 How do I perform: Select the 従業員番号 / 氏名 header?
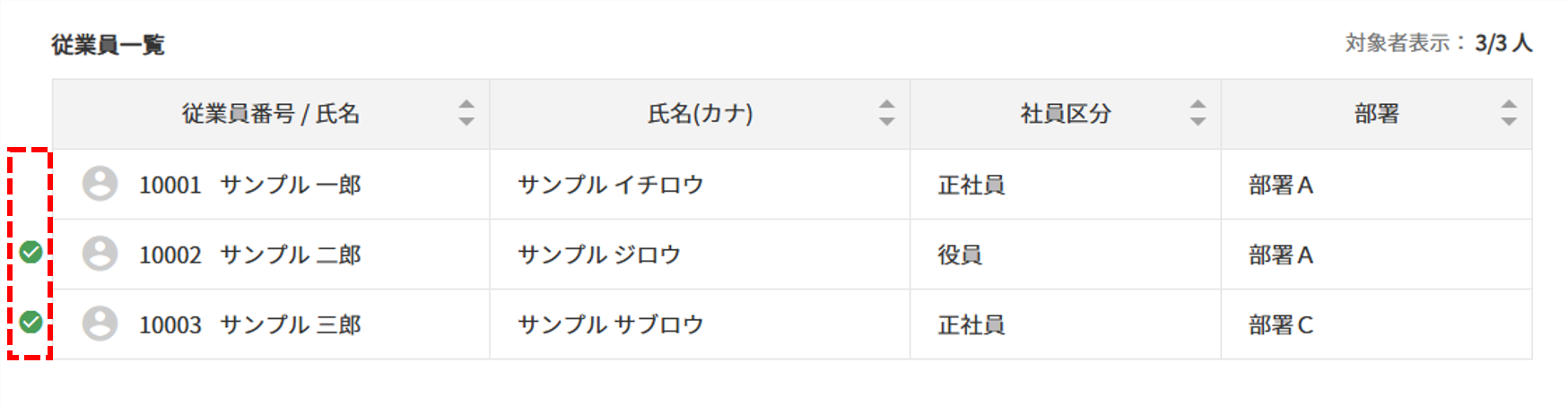point(271,114)
